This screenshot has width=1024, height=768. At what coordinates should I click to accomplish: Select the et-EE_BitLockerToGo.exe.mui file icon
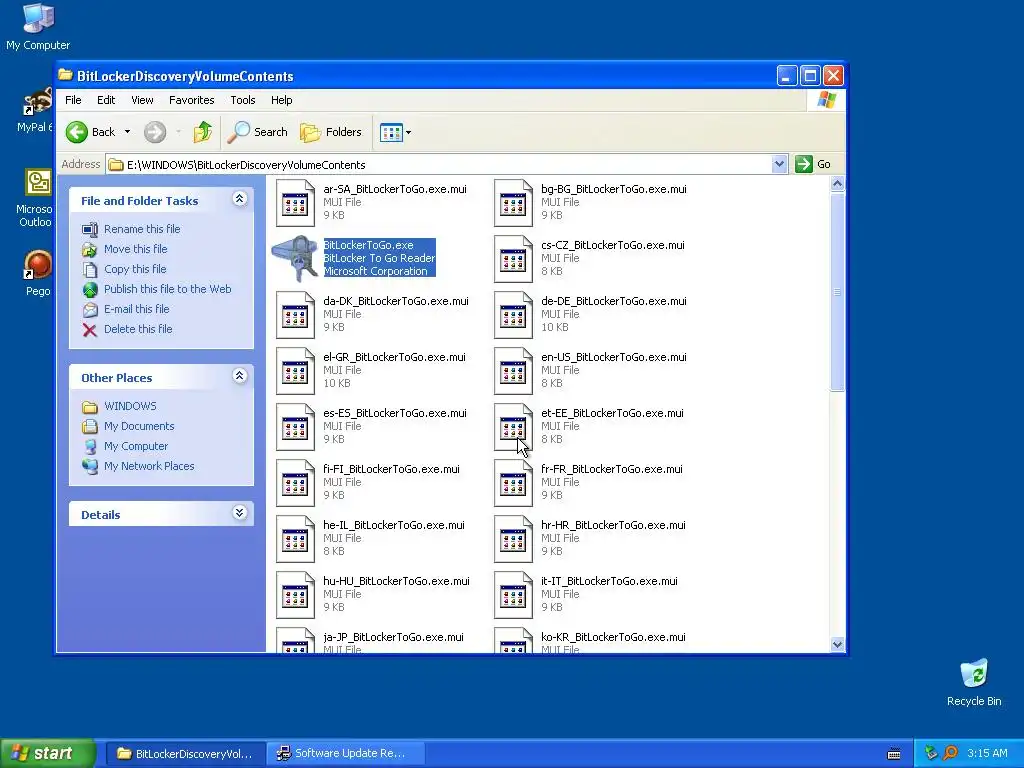point(513,427)
